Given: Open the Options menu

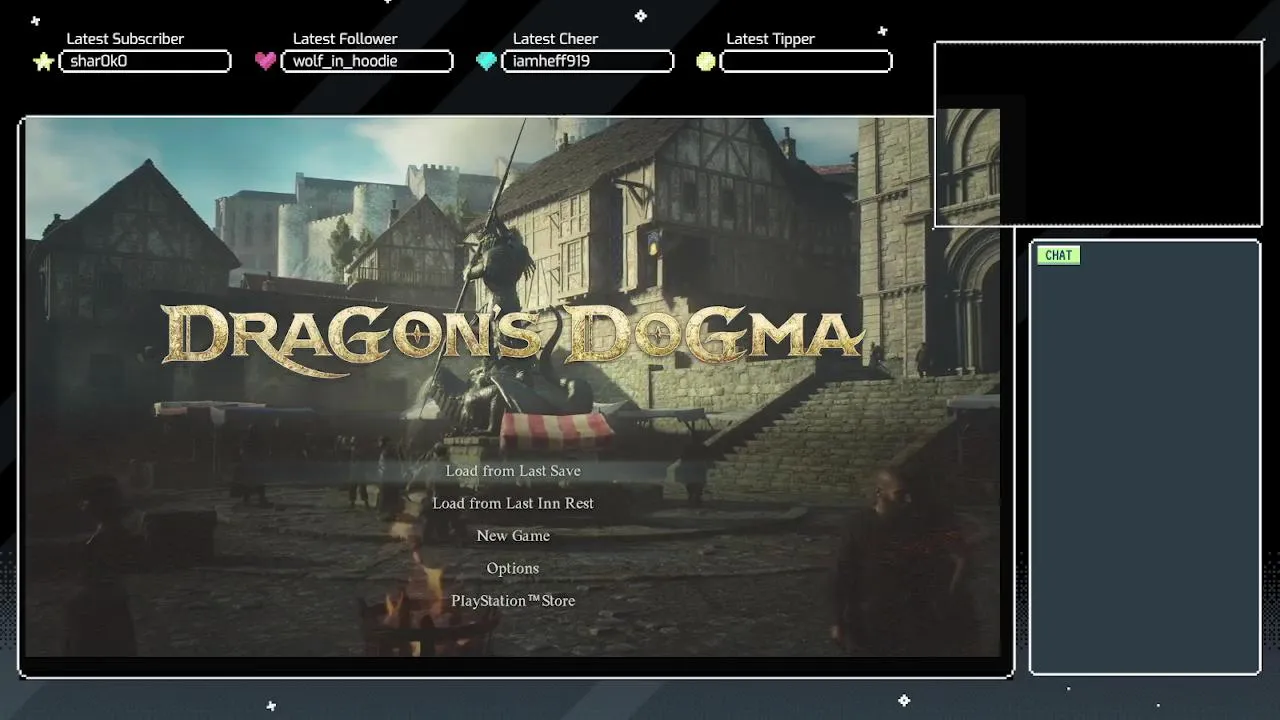Looking at the screenshot, I should [x=513, y=568].
